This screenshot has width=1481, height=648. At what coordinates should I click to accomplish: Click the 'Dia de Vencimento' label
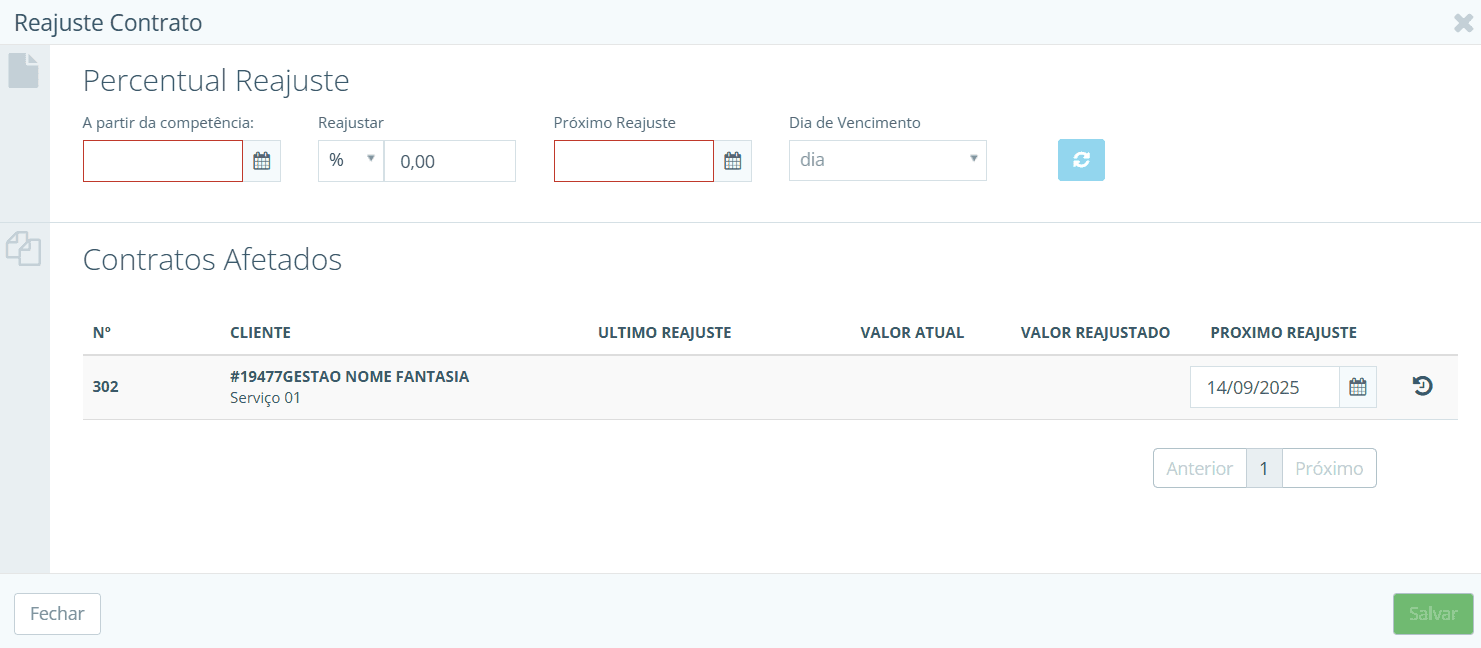(x=855, y=123)
